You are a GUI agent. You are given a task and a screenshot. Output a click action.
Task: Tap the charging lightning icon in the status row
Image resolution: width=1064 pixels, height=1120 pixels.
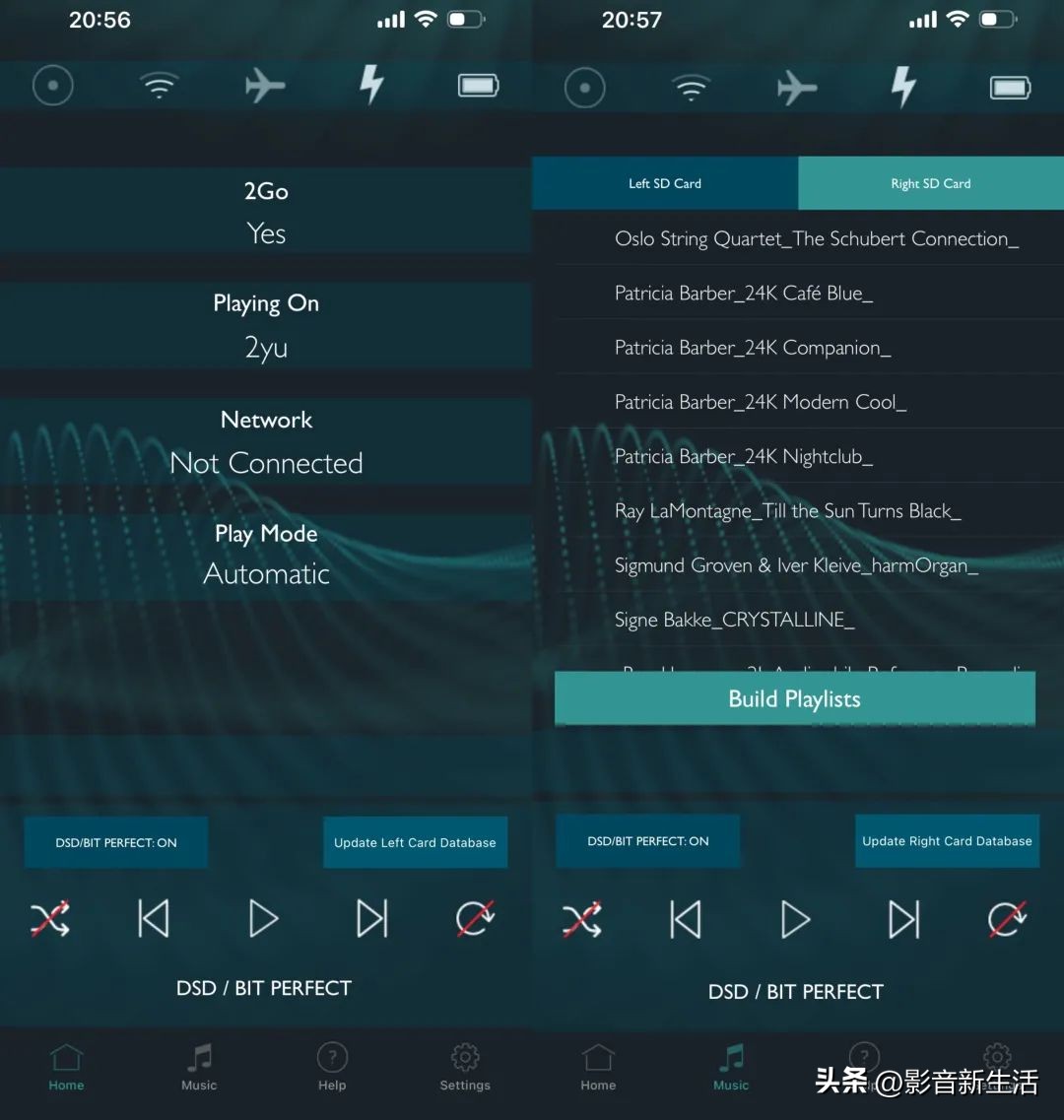click(x=370, y=86)
